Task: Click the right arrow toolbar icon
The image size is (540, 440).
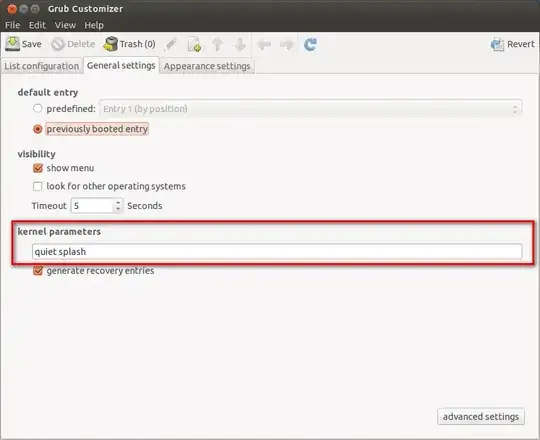Action: [x=286, y=44]
